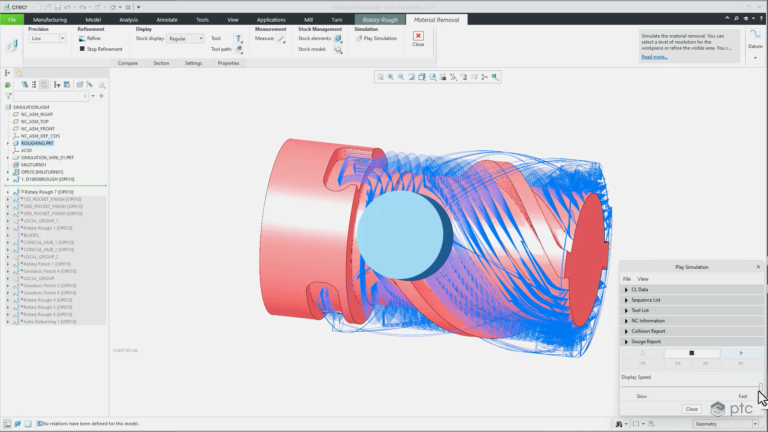Click the red Close icon in ribbon

click(x=418, y=36)
